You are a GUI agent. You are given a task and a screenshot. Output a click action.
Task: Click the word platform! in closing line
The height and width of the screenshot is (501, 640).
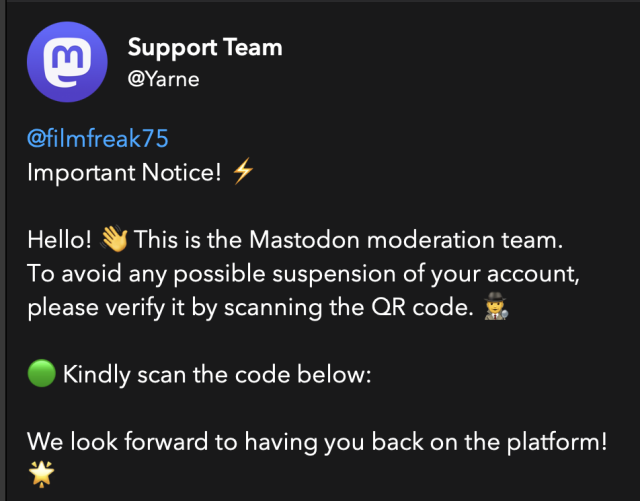tap(557, 442)
